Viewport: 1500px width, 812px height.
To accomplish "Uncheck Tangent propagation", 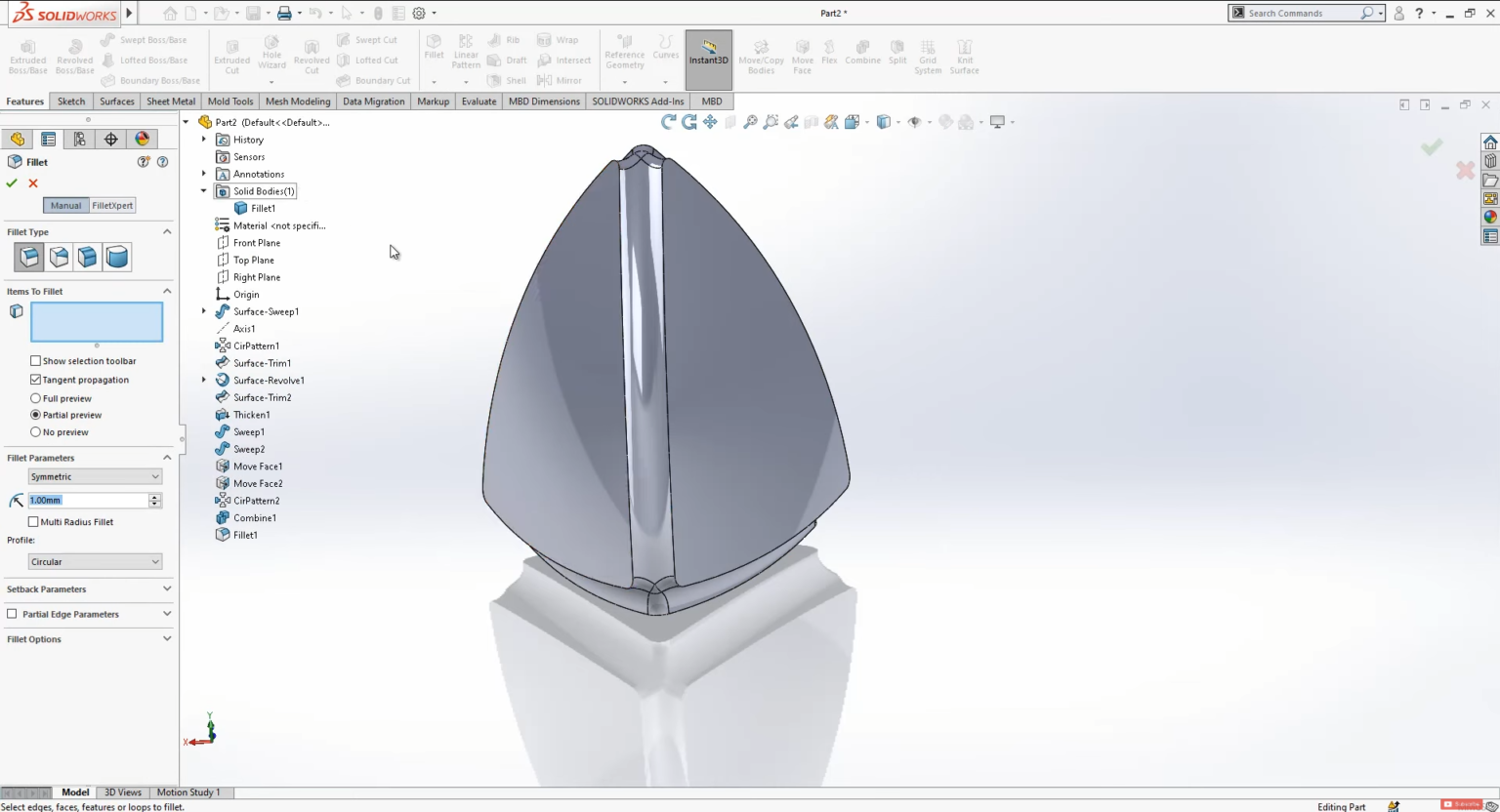I will (x=35, y=380).
